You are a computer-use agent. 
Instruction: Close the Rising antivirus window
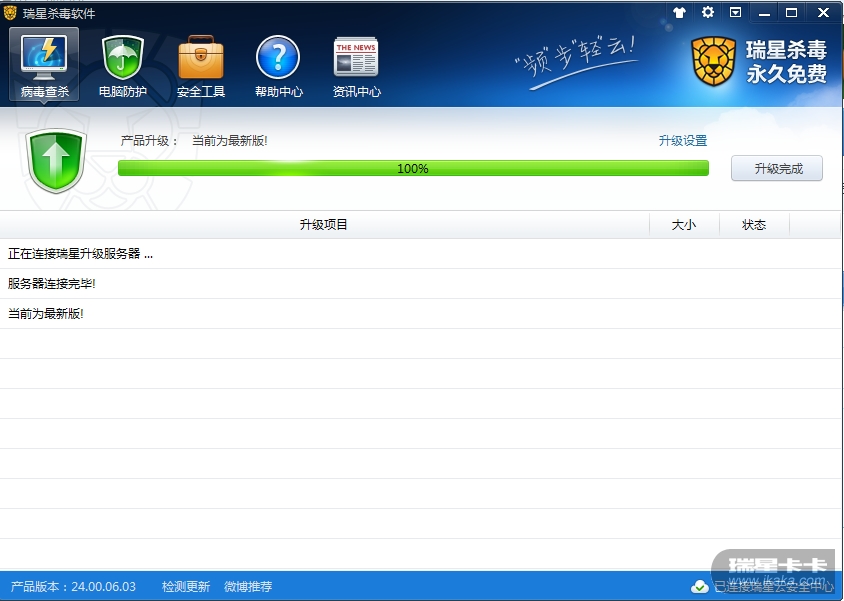point(823,12)
